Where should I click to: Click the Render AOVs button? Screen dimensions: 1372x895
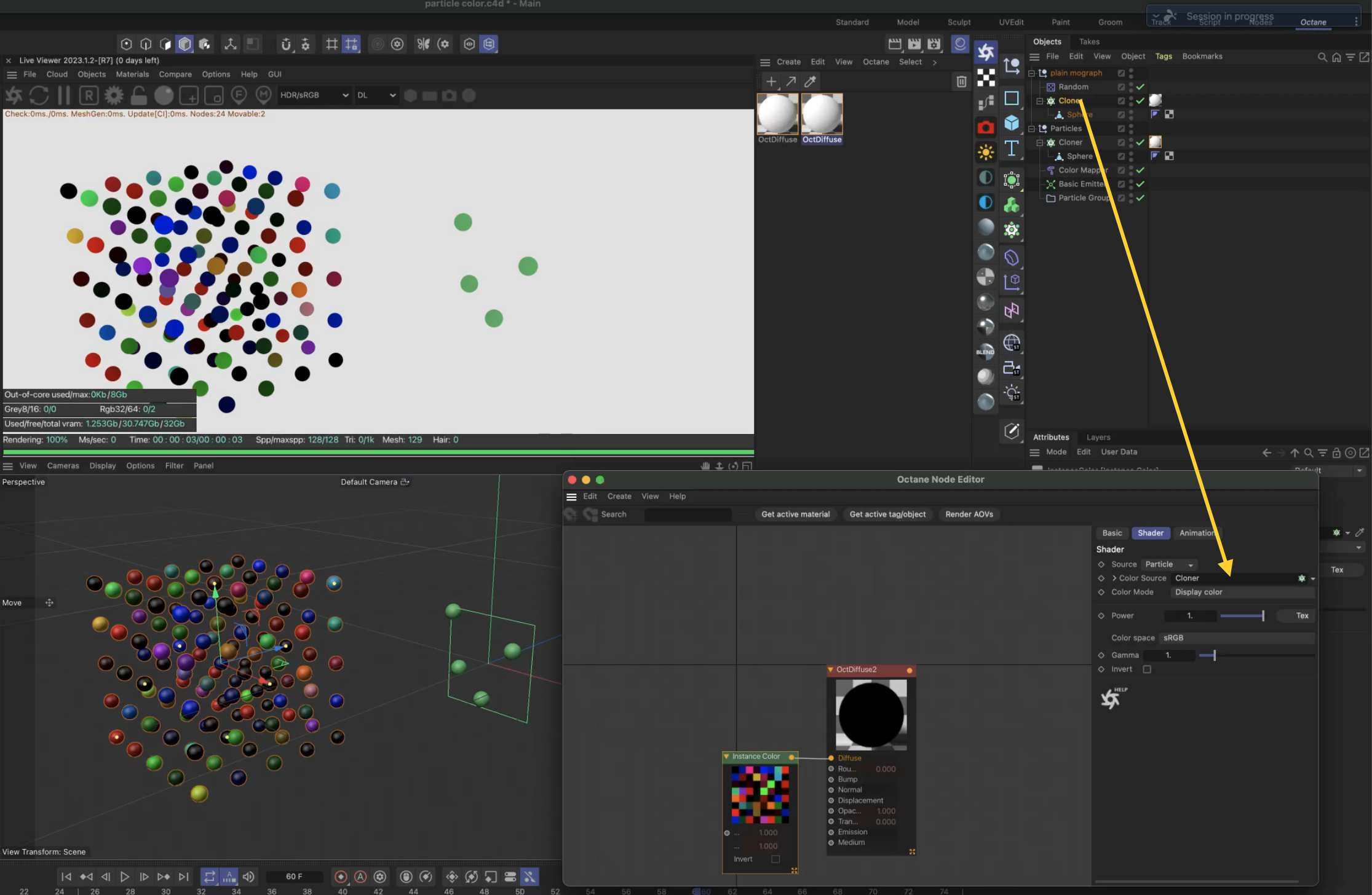pos(969,515)
